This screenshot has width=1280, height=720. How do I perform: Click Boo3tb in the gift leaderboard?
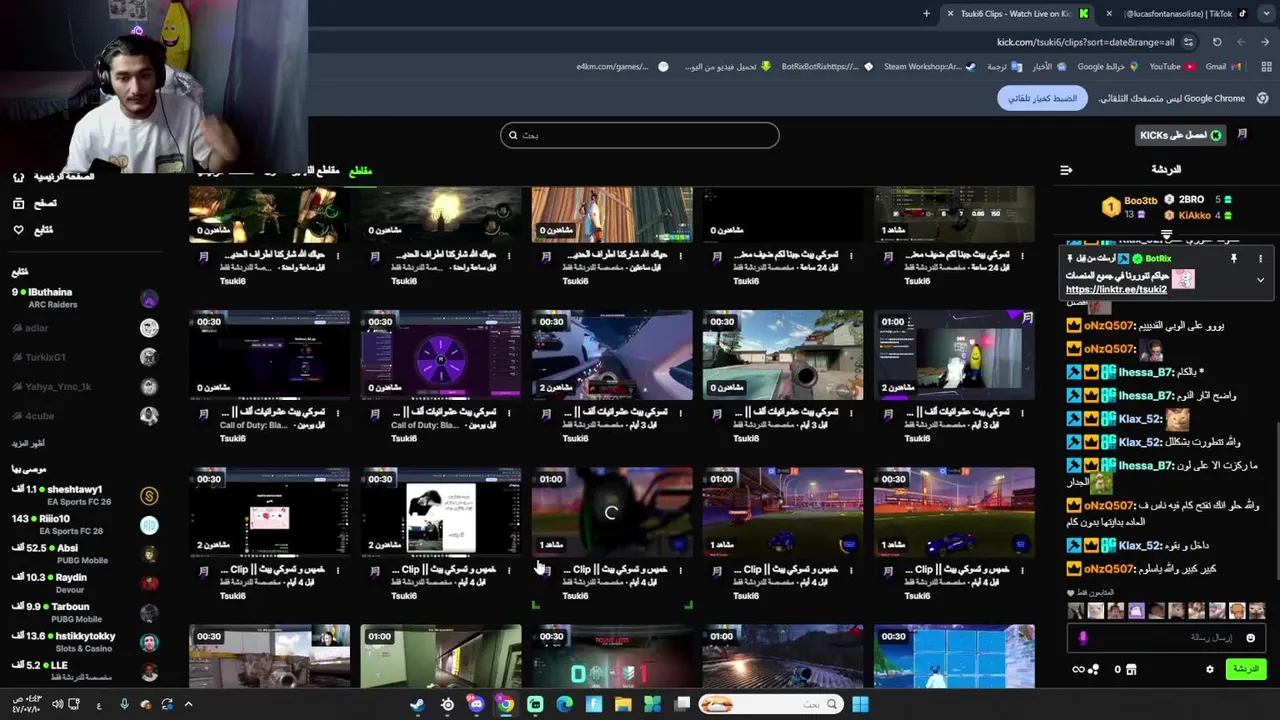pos(1141,201)
